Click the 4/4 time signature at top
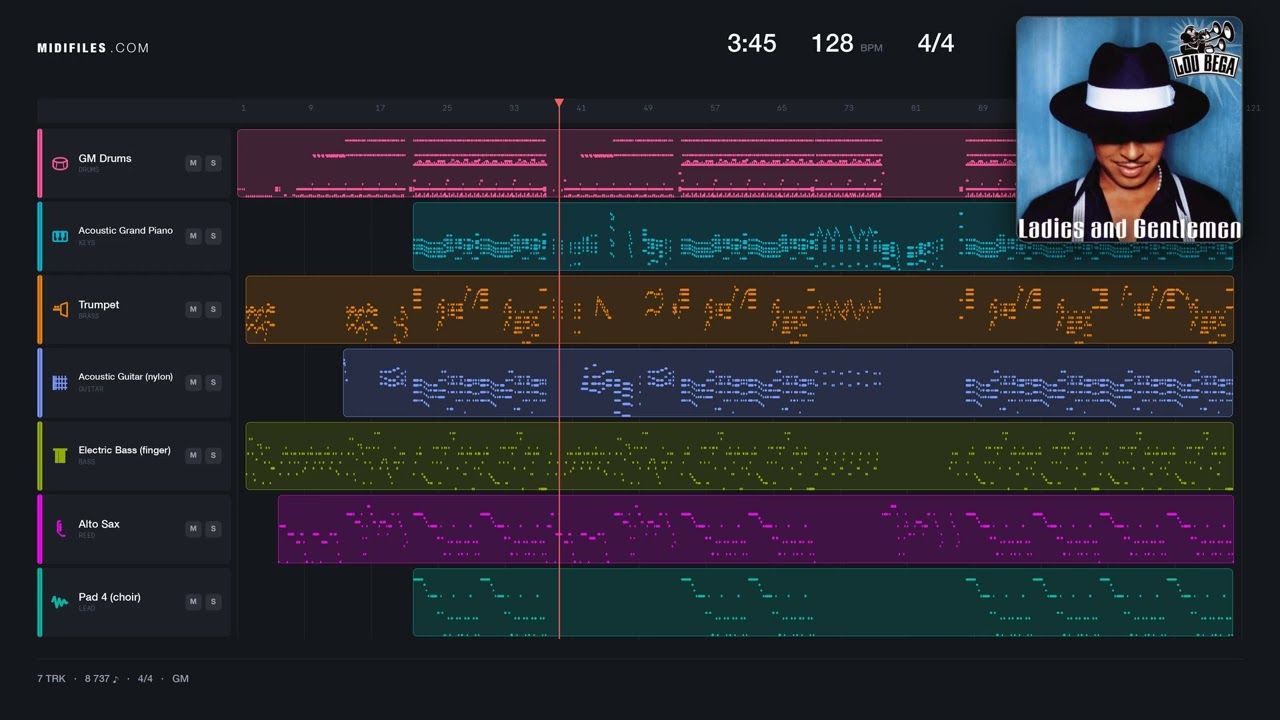Screen dimensions: 1280x720 click(x=936, y=43)
